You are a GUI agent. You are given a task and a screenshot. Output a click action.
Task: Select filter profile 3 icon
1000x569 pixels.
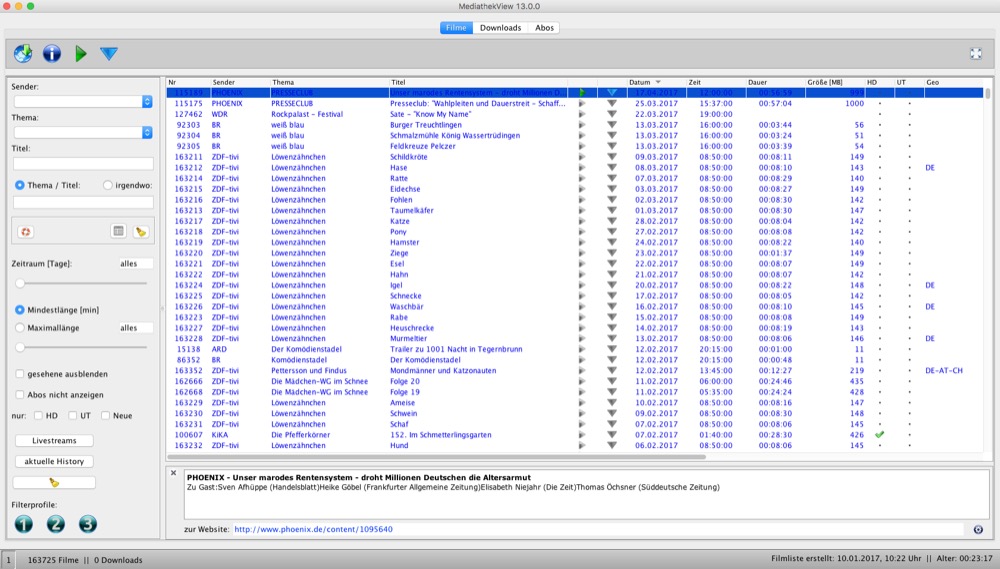(x=87, y=524)
